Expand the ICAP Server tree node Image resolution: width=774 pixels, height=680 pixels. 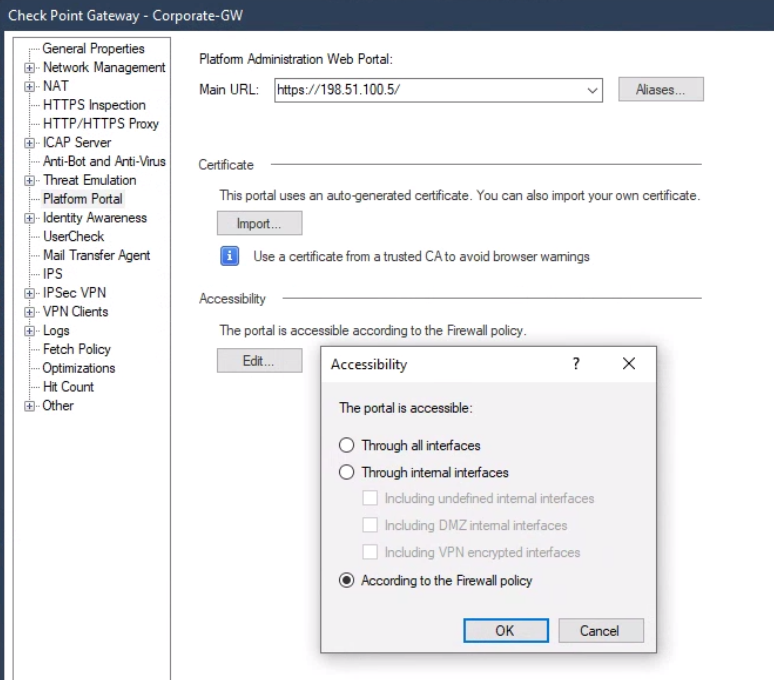[x=30, y=143]
